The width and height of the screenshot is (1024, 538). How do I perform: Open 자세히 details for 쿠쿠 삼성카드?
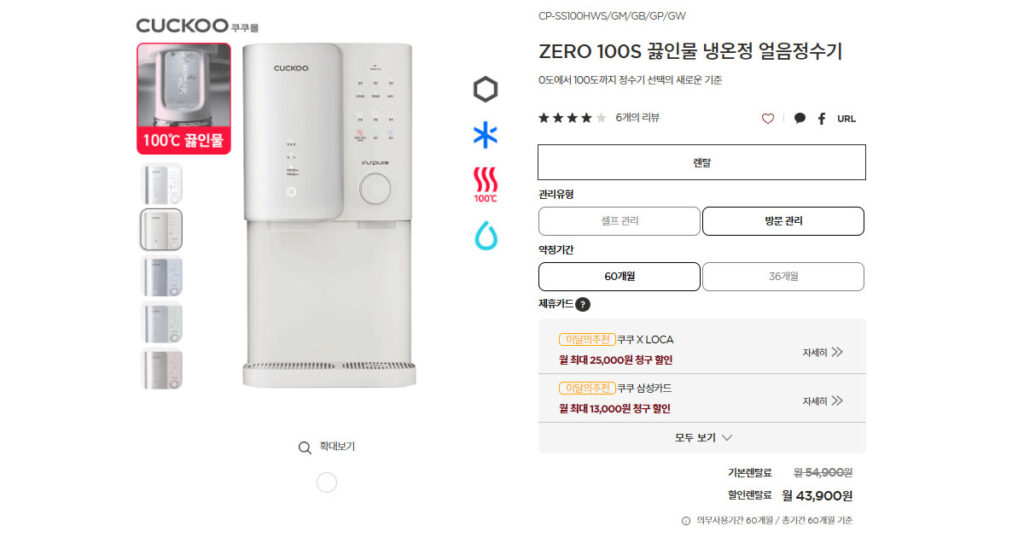(822, 401)
